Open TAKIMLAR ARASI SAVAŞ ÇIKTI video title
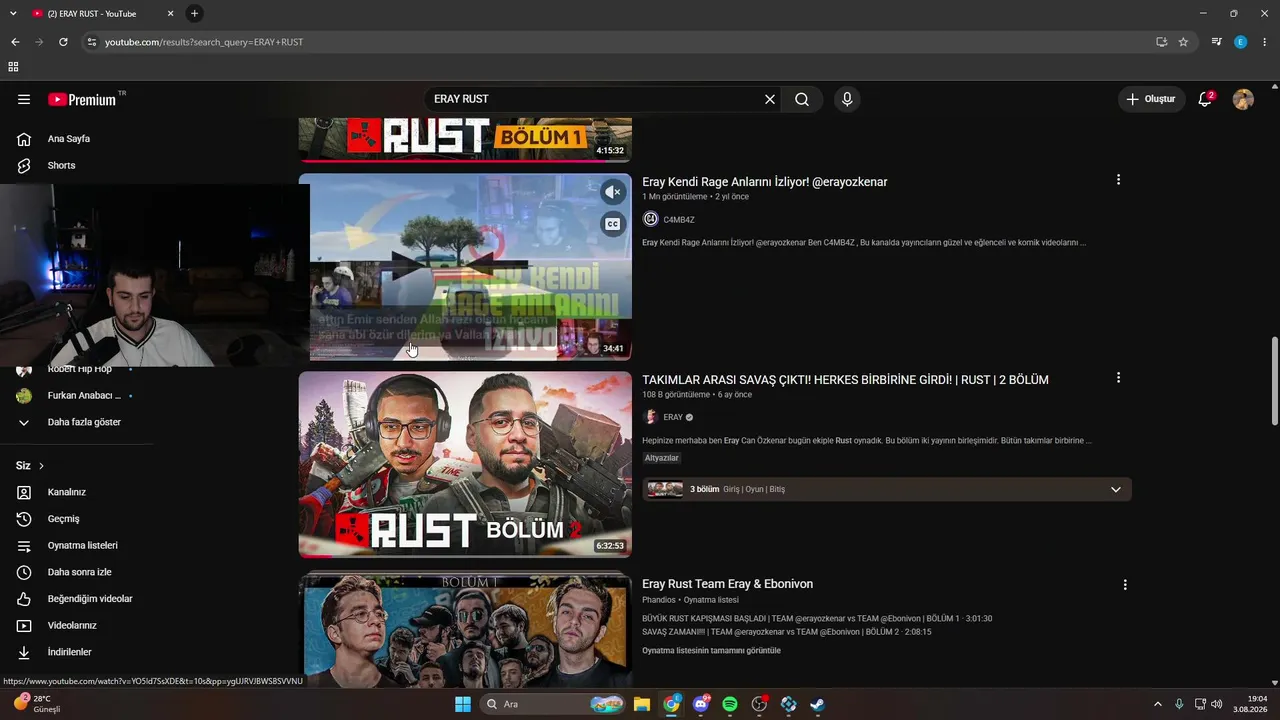 pyautogui.click(x=845, y=380)
